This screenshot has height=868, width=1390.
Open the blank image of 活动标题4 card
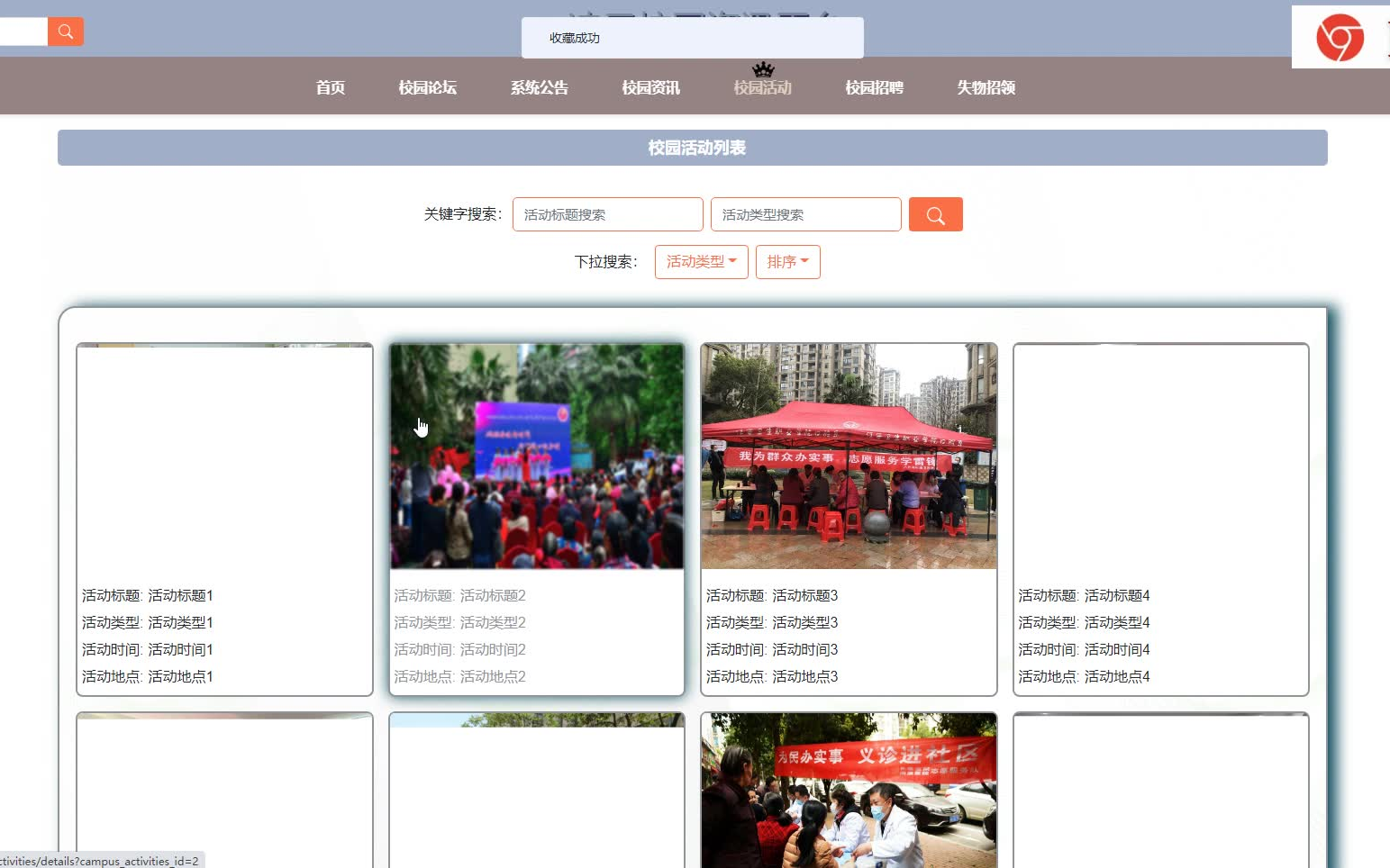click(1161, 457)
